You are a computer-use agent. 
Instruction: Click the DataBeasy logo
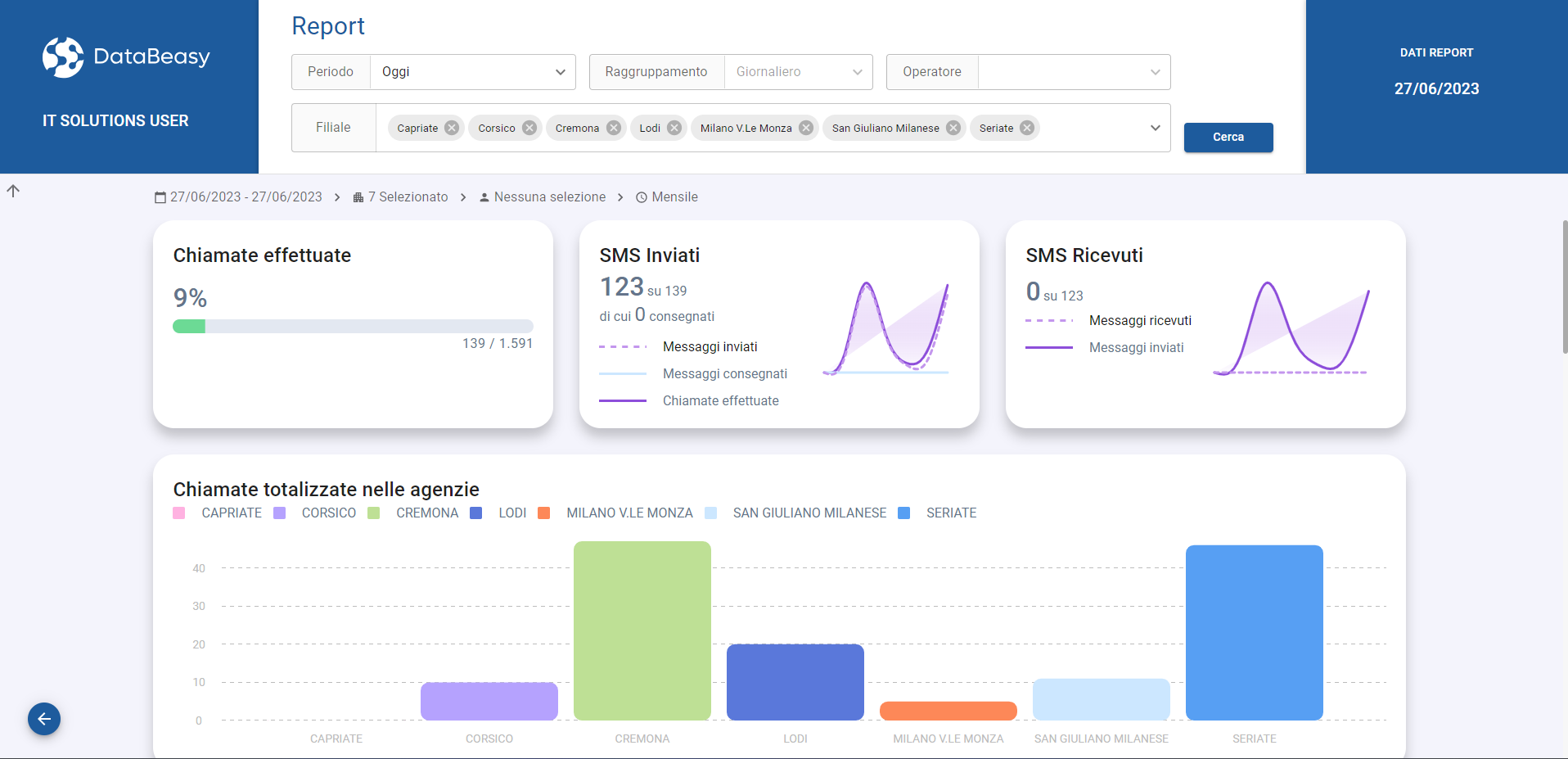point(126,56)
